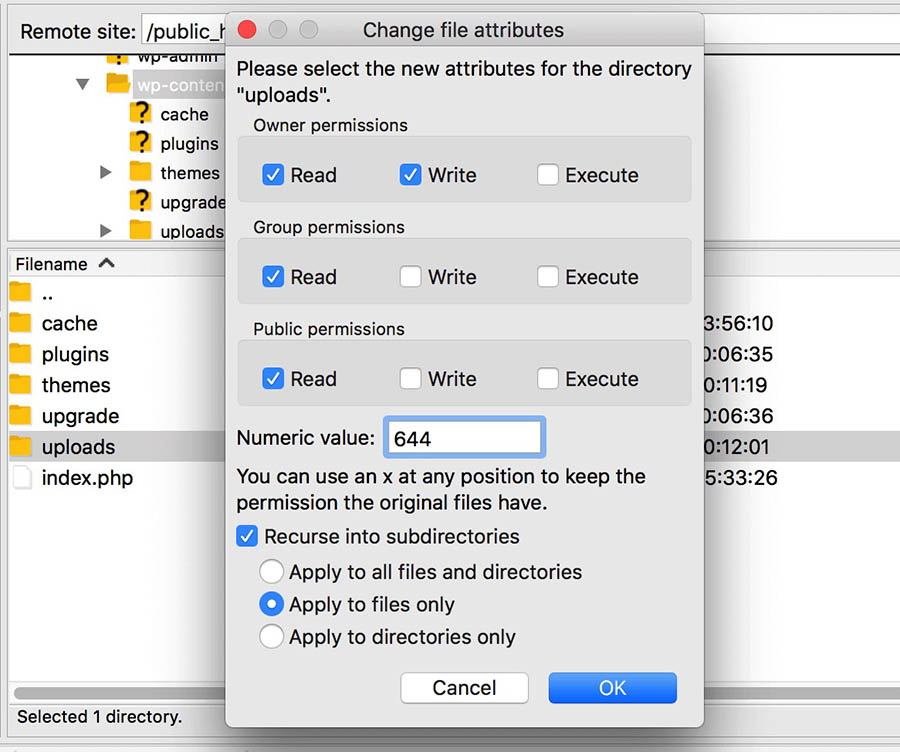Screen dimensions: 900x752
Task: Click the parent directory folder icon
Action: 21,293
